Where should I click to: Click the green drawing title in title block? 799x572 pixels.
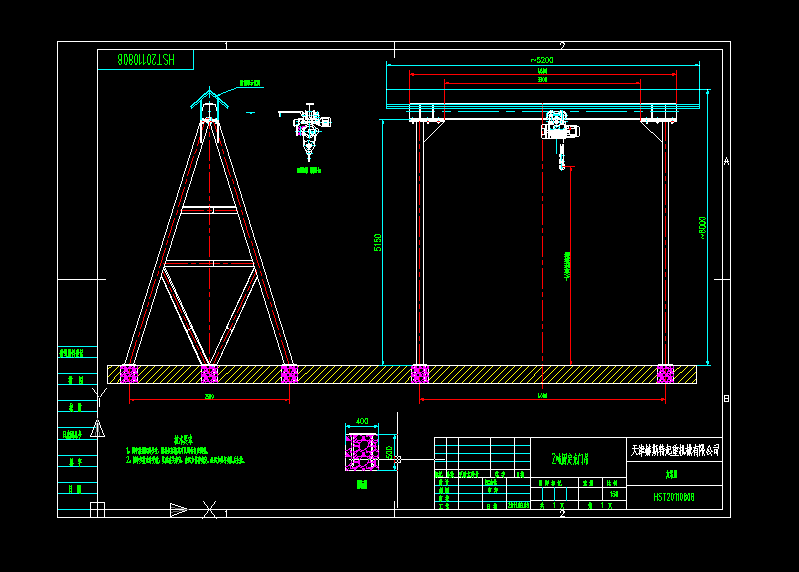pyautogui.click(x=570, y=459)
